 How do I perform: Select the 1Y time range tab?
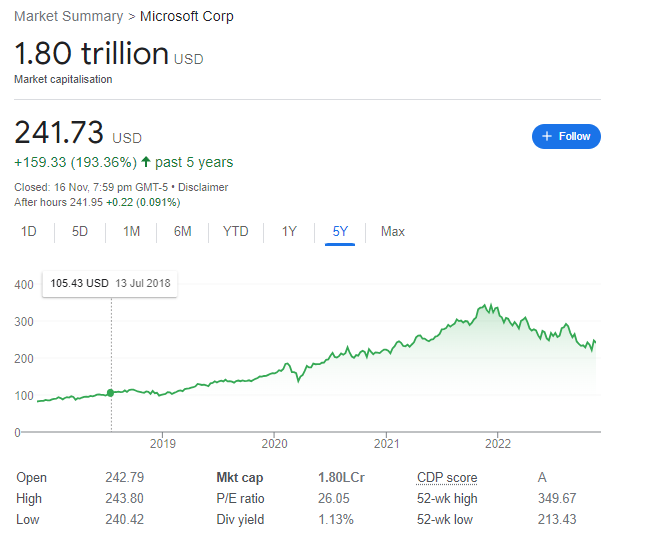coord(289,232)
